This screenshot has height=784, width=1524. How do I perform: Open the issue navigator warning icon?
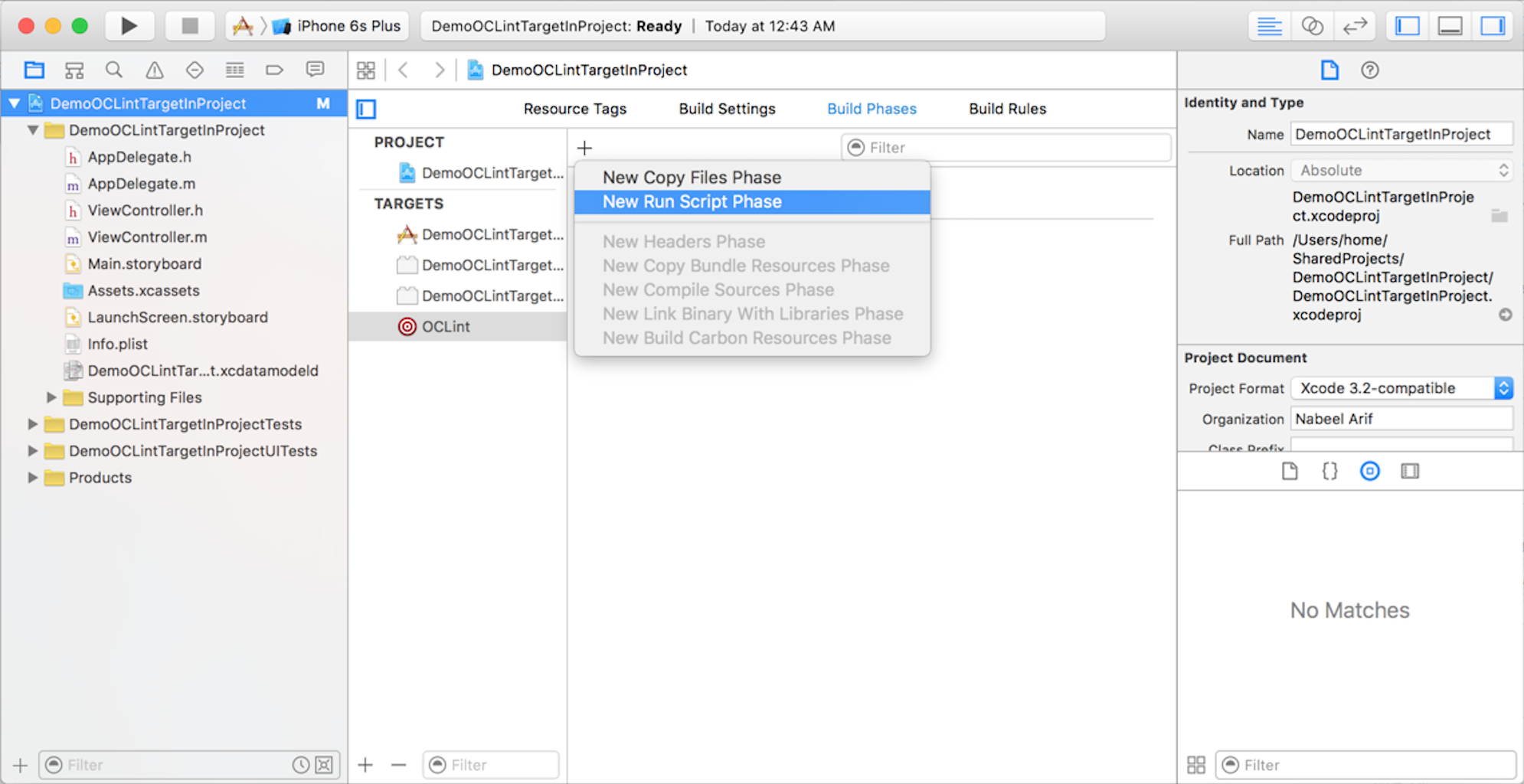pos(154,70)
